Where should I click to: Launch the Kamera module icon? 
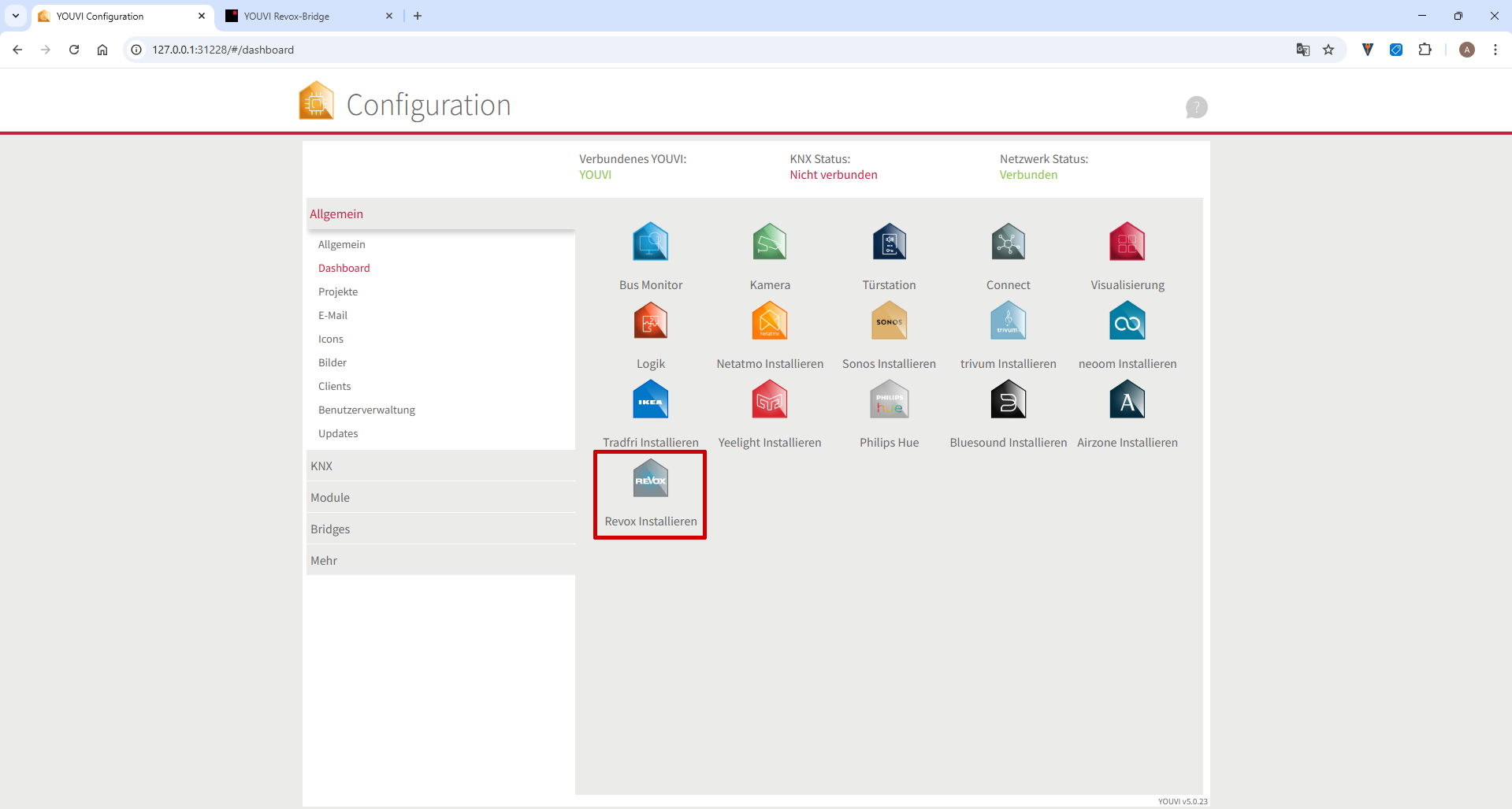coord(769,243)
